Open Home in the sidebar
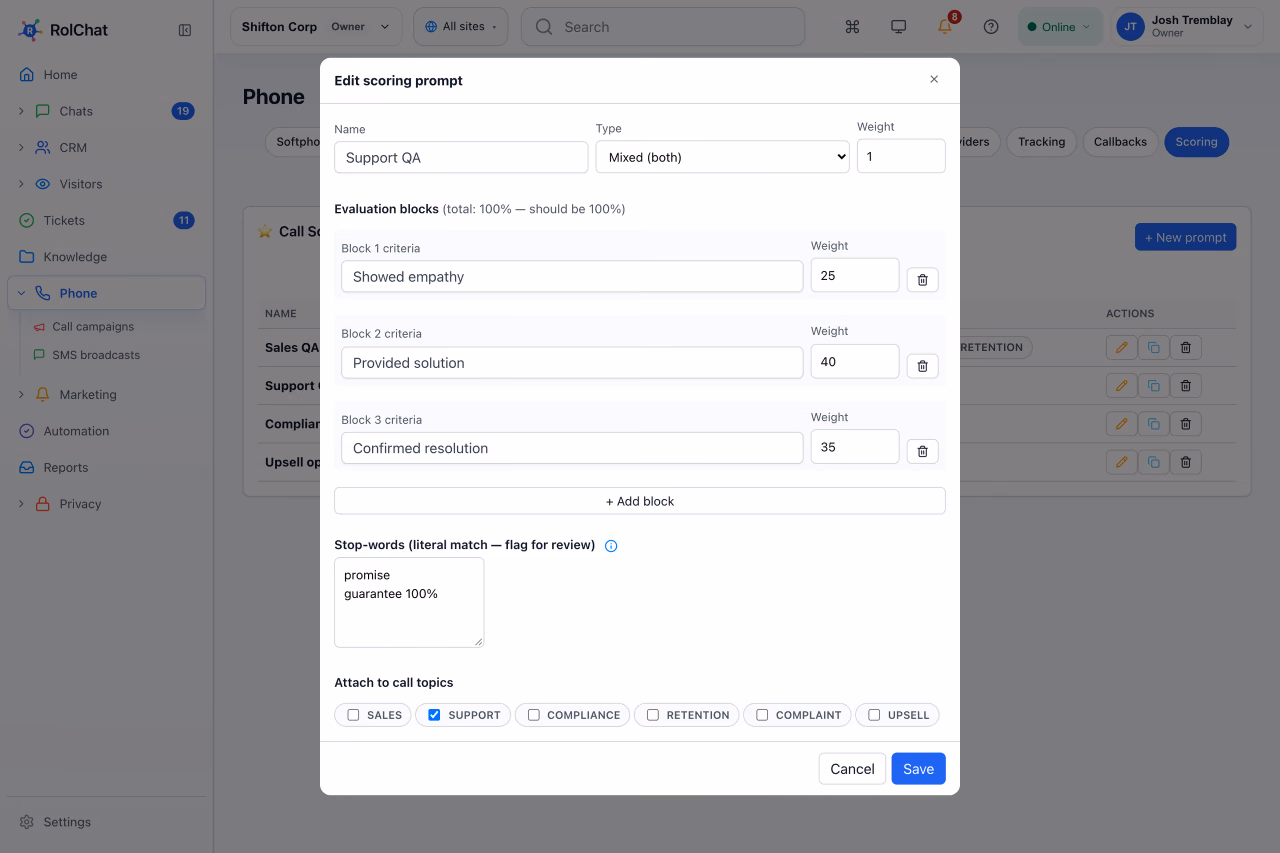This screenshot has height=853, width=1280. [106, 75]
